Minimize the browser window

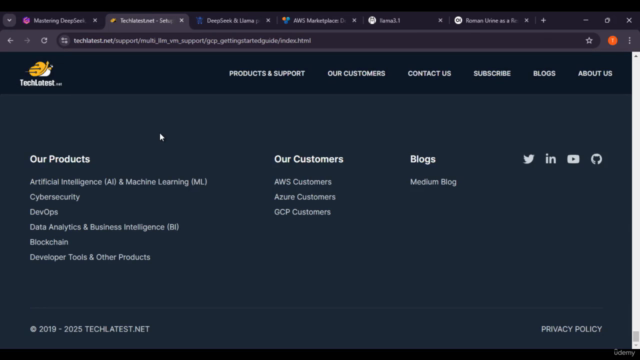(586, 20)
